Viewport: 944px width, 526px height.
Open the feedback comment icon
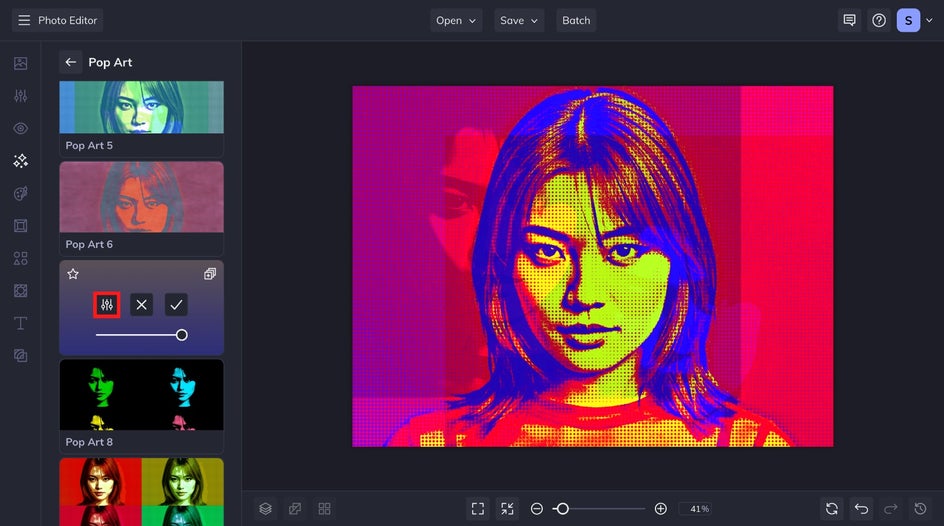click(849, 20)
